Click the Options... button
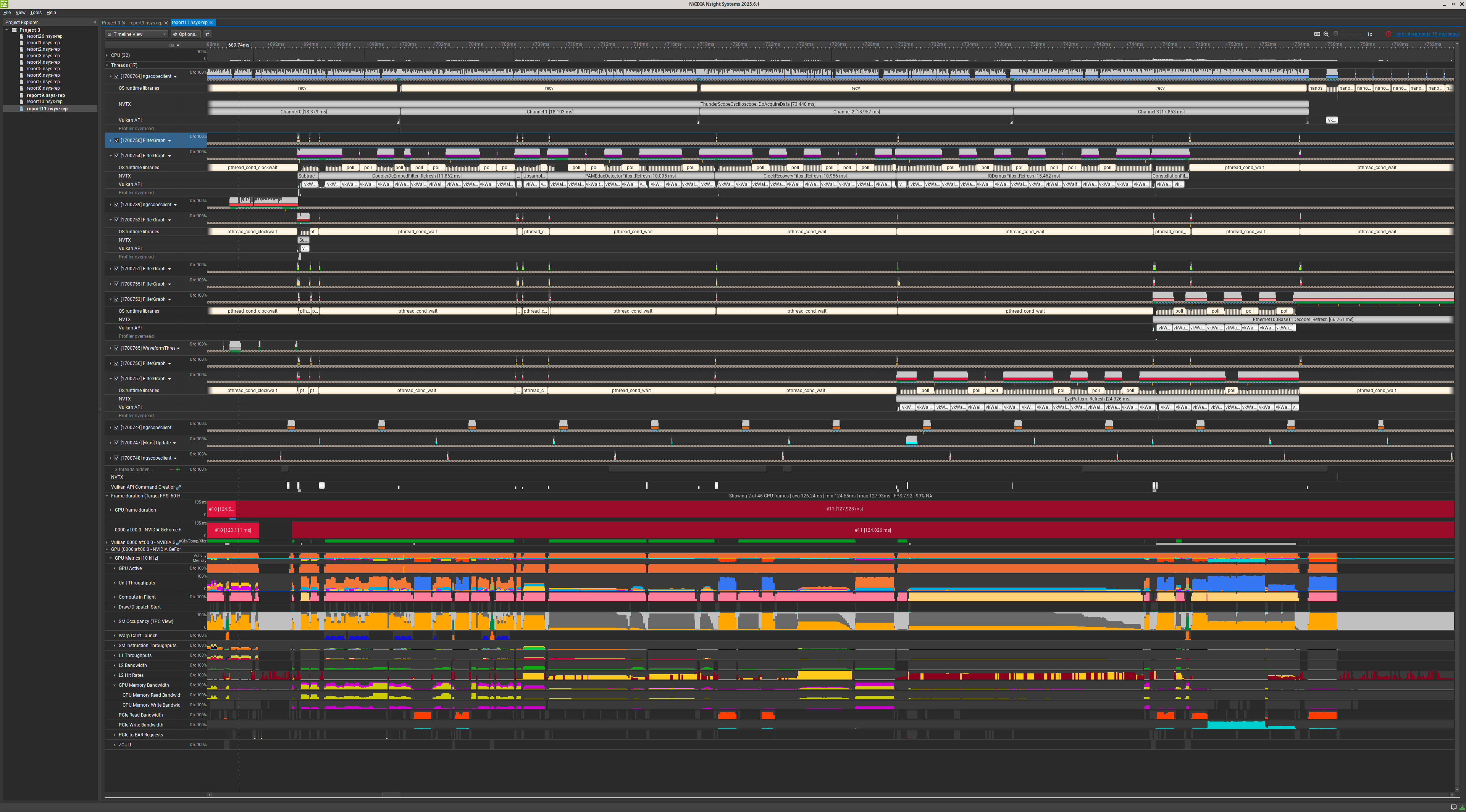1466x812 pixels. pyautogui.click(x=186, y=34)
